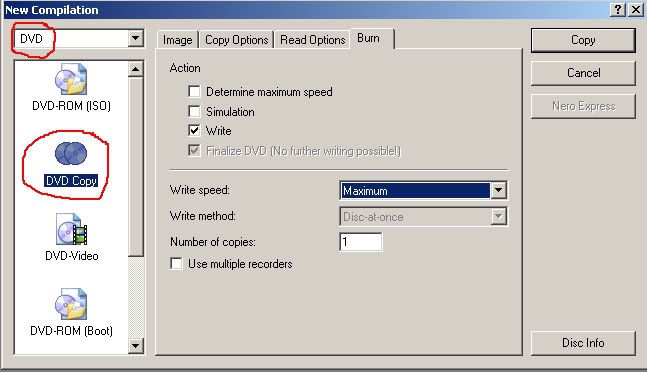Image resolution: width=647 pixels, height=372 pixels.
Task: Open the Copy Options tab
Action: (236, 40)
